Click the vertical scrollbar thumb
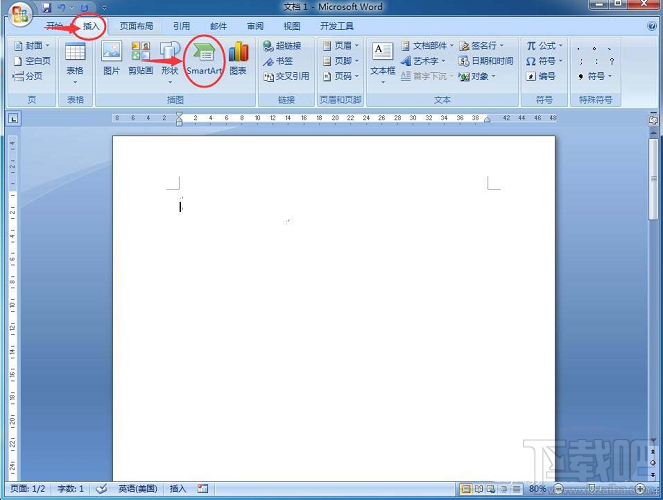 pos(653,179)
